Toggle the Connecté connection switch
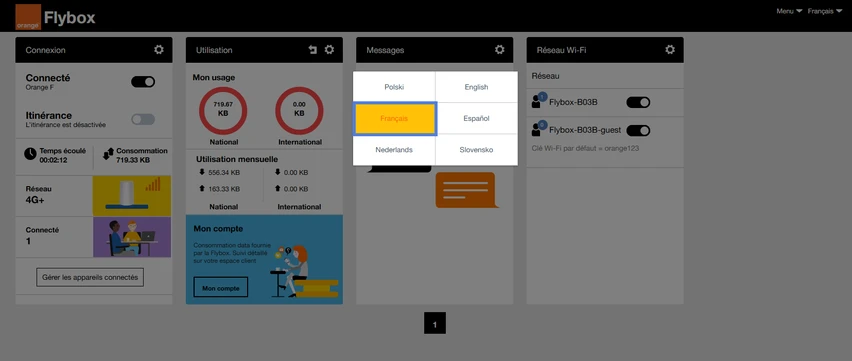 coord(143,82)
